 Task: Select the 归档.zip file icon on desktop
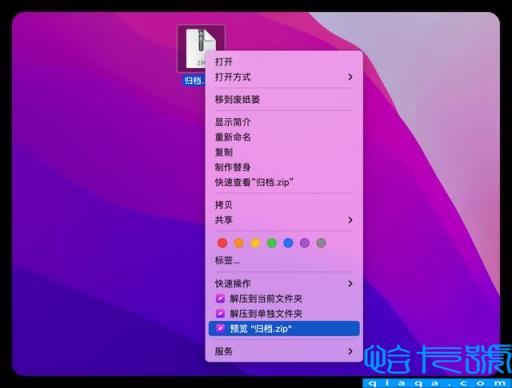(x=201, y=48)
